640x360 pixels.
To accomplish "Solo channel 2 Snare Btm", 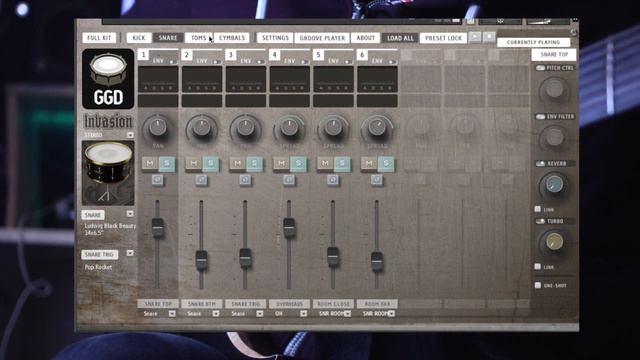I will click(211, 164).
